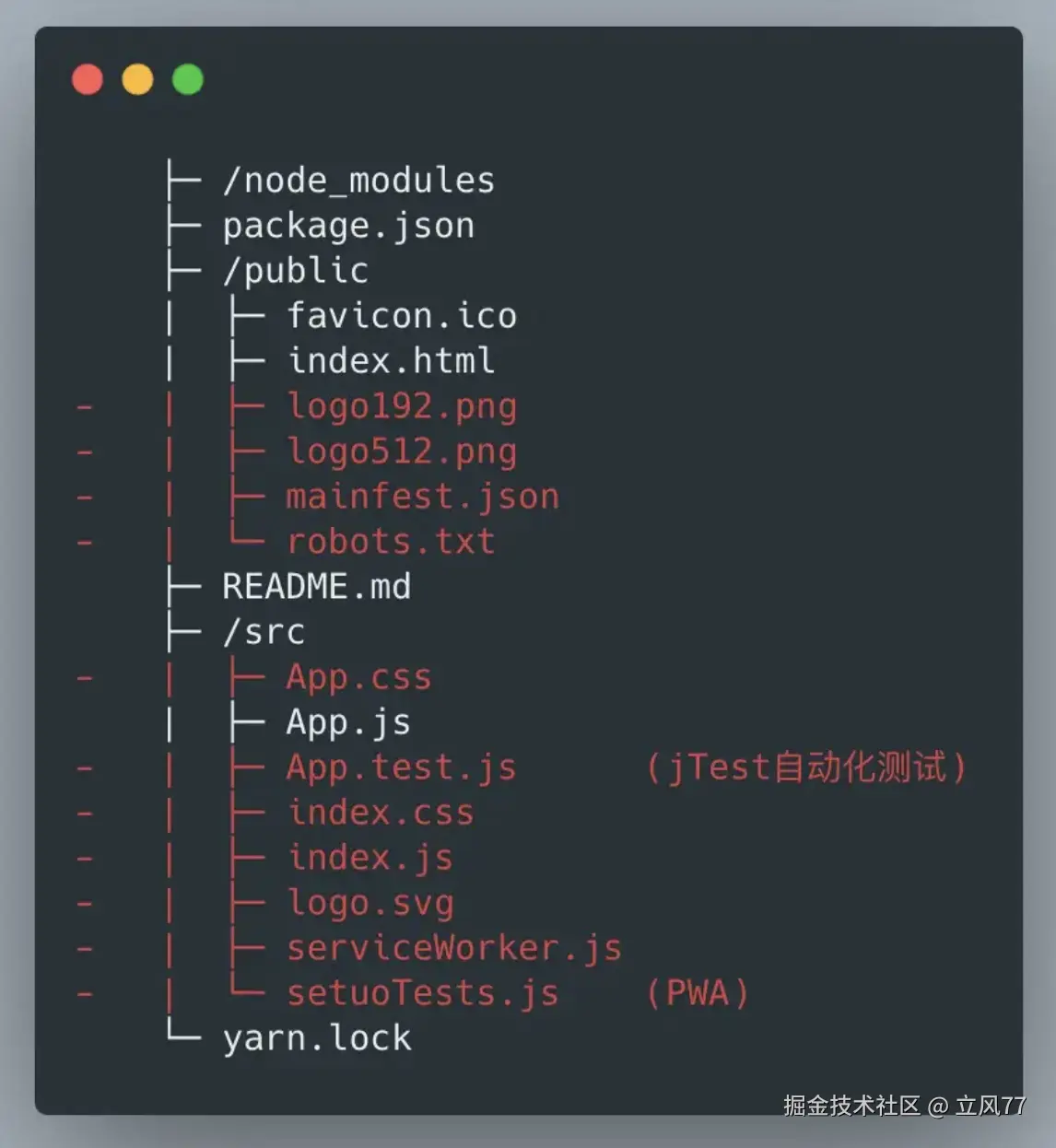Click the green maximize window dot
Viewport: 1056px width, 1148px height.
[188, 79]
